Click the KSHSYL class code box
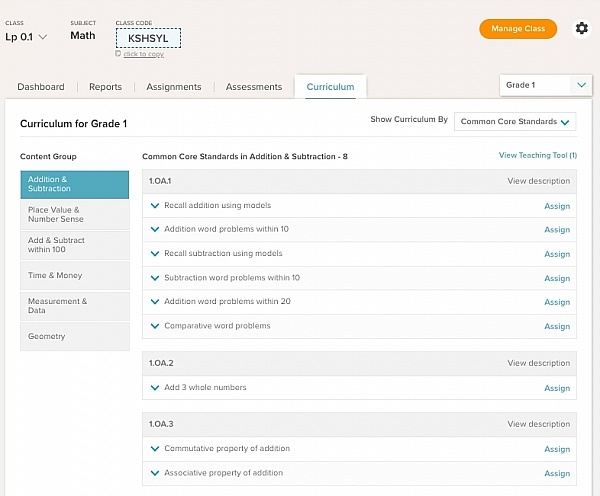 [x=148, y=37]
